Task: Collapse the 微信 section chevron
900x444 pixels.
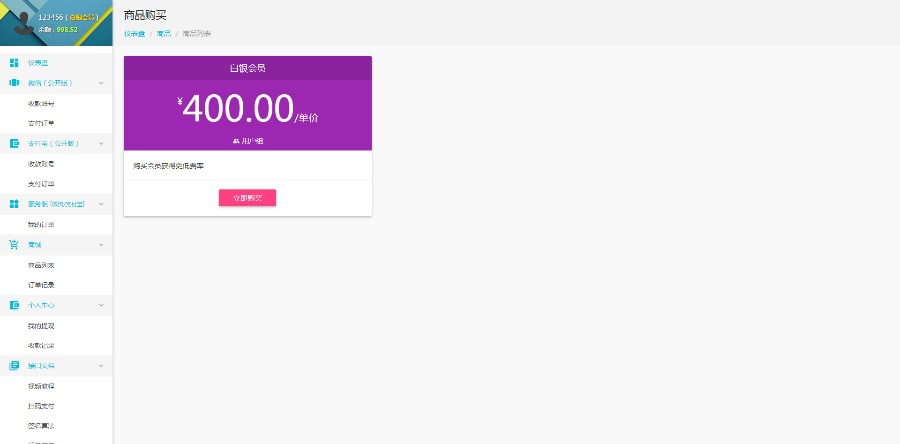Action: (x=101, y=82)
